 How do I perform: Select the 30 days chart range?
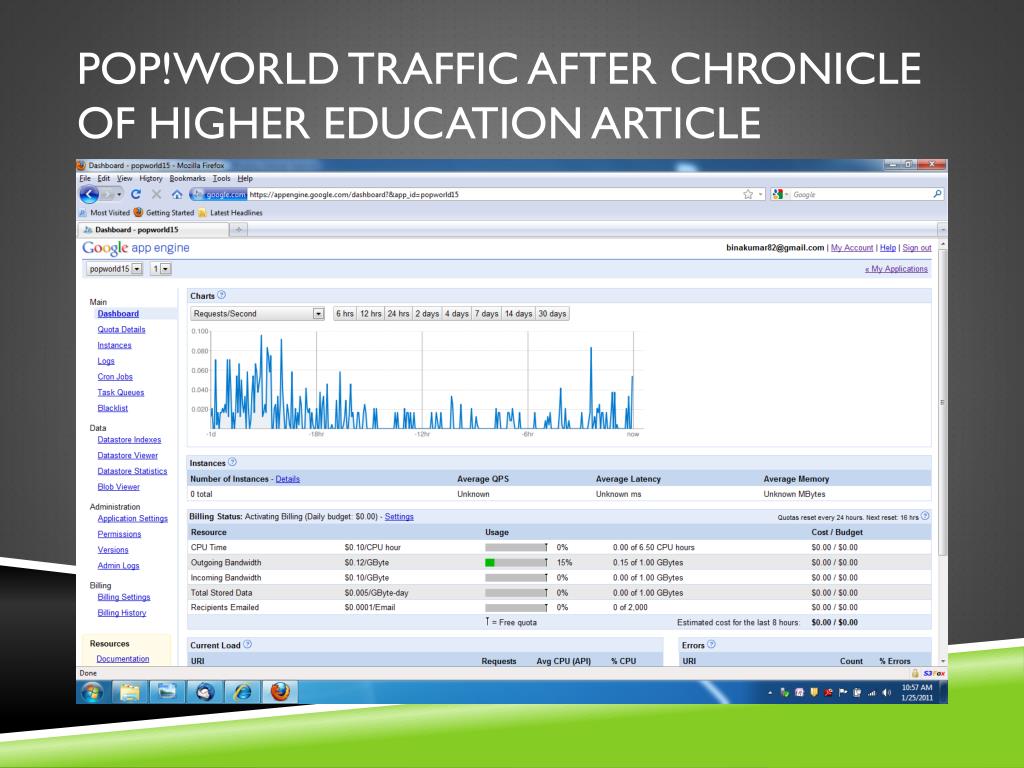coord(552,313)
